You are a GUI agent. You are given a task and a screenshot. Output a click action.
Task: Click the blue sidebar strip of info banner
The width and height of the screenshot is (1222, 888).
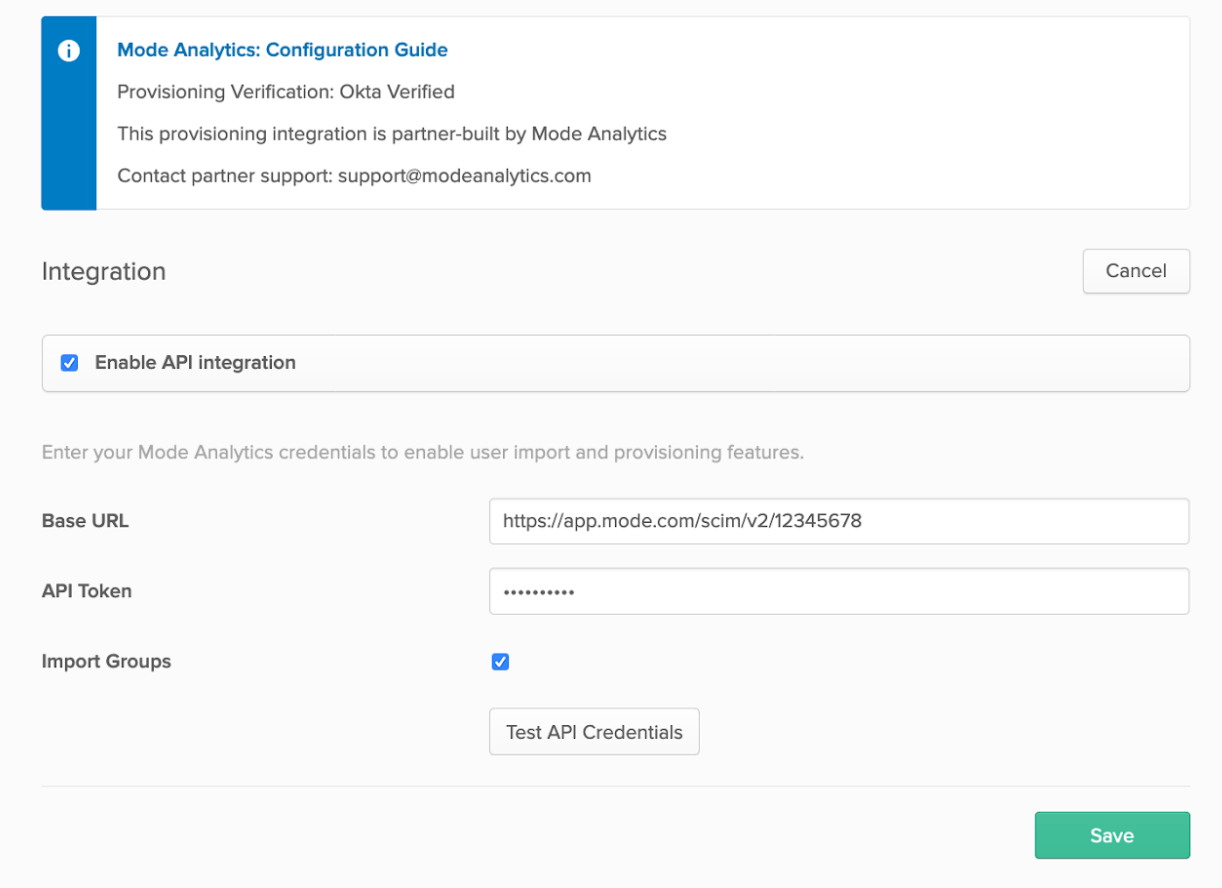coord(69,140)
